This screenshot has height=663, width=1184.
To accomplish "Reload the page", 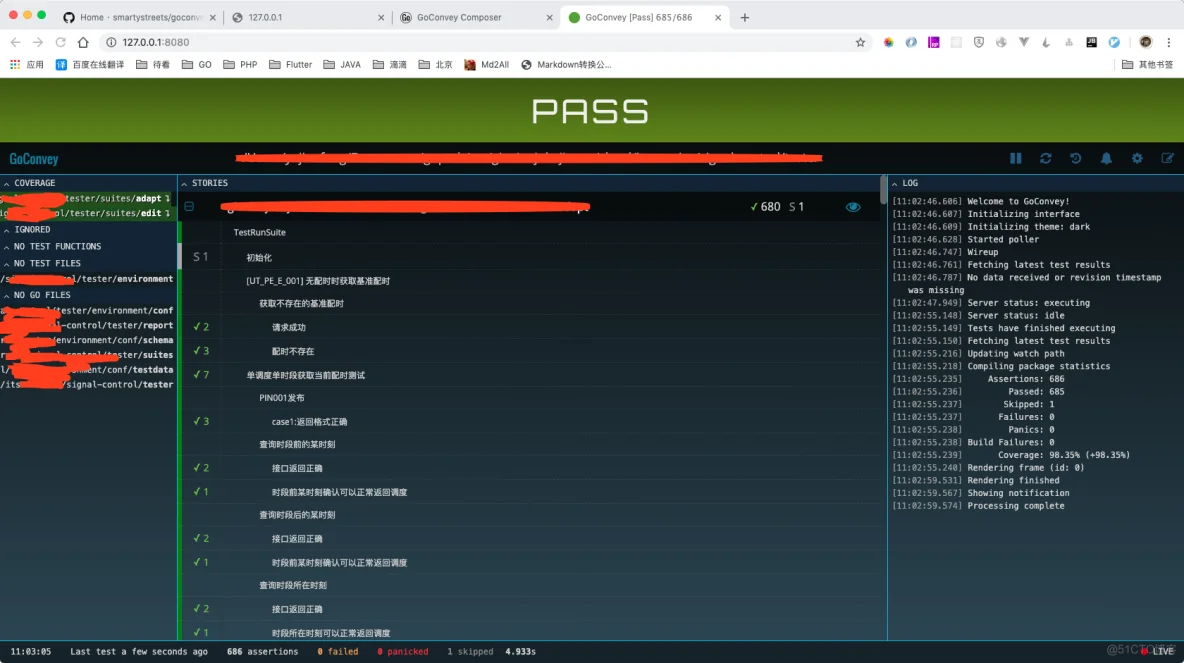I will (60, 42).
